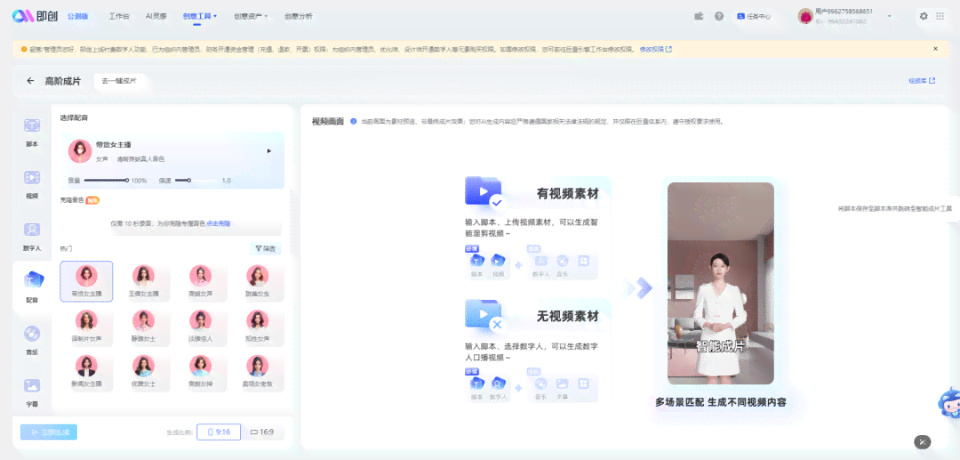Click the back arrow beside 高阶成片

[x=31, y=81]
